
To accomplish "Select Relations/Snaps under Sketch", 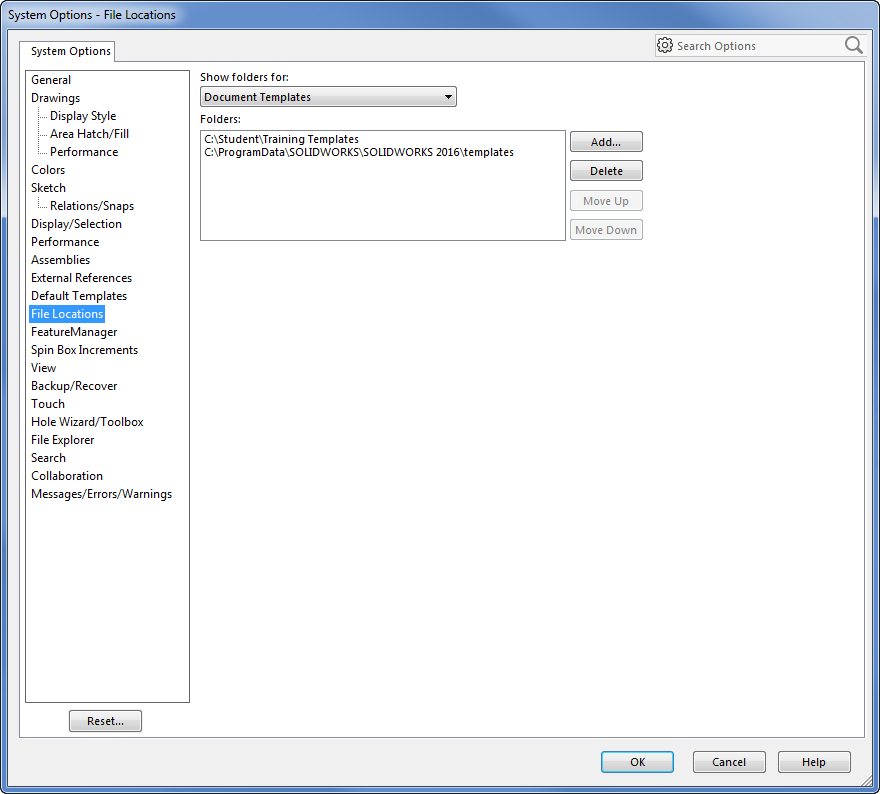I will pyautogui.click(x=92, y=206).
